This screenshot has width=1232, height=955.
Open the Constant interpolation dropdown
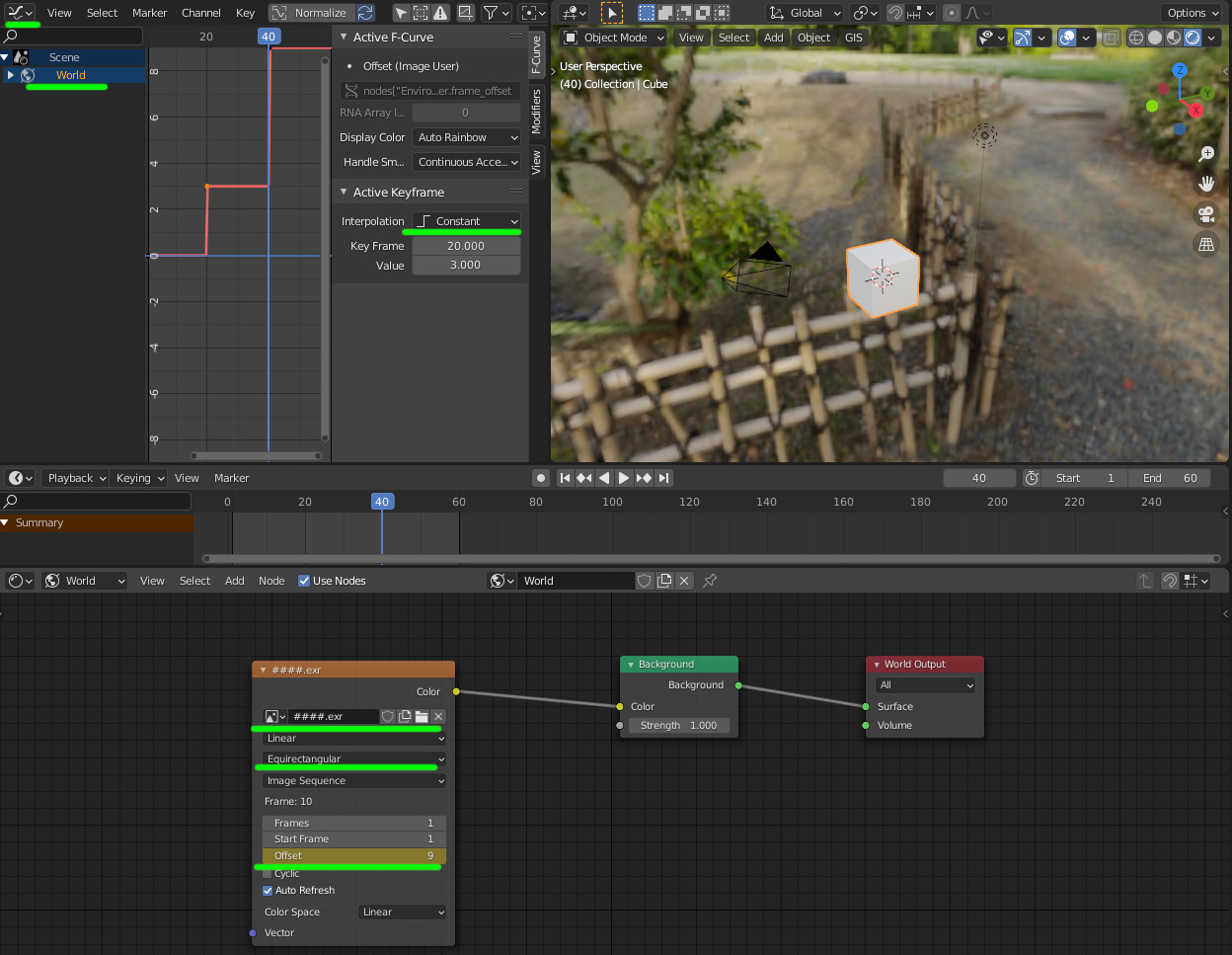pos(464,220)
